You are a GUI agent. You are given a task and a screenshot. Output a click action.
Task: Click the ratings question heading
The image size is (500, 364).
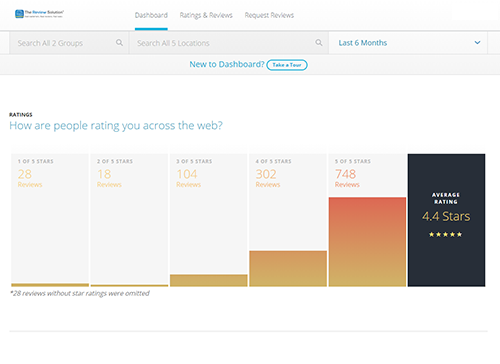[x=116, y=126]
